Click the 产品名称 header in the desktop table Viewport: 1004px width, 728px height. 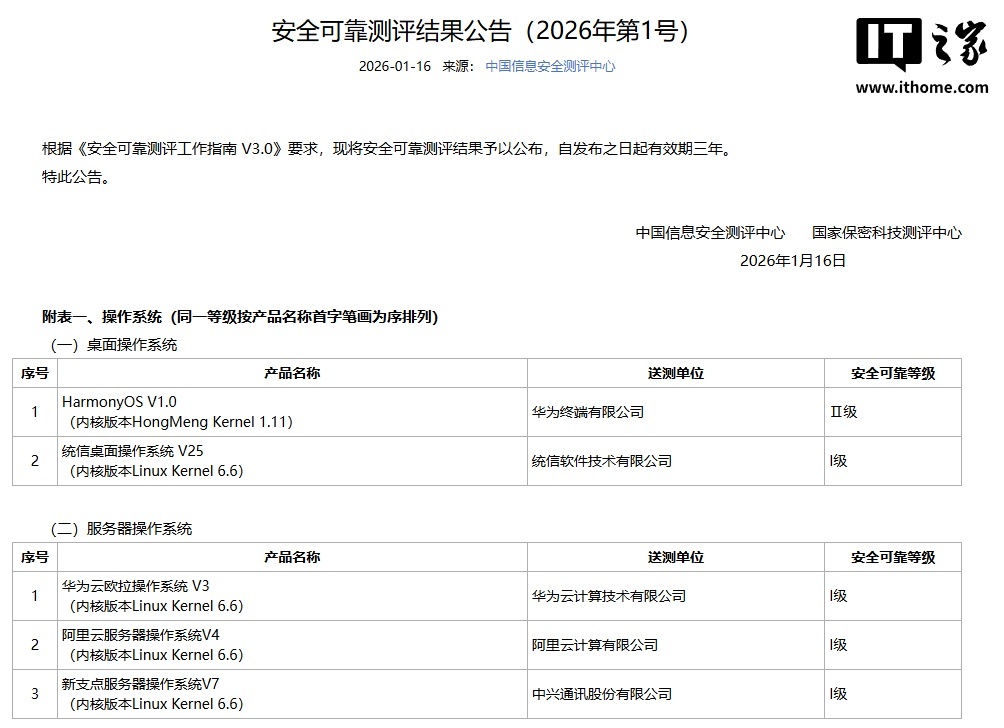(x=292, y=373)
